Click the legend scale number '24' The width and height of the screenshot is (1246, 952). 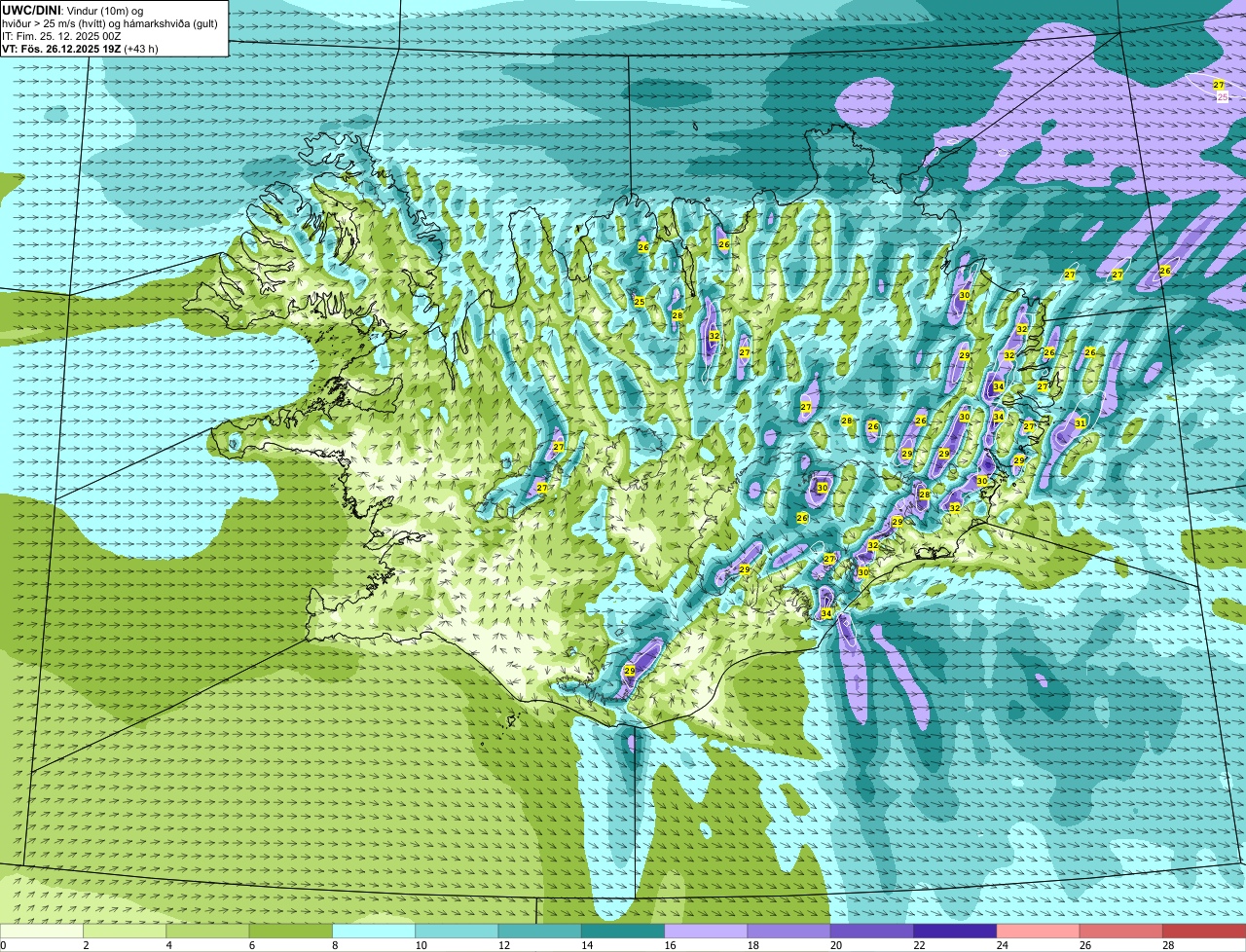(1002, 945)
